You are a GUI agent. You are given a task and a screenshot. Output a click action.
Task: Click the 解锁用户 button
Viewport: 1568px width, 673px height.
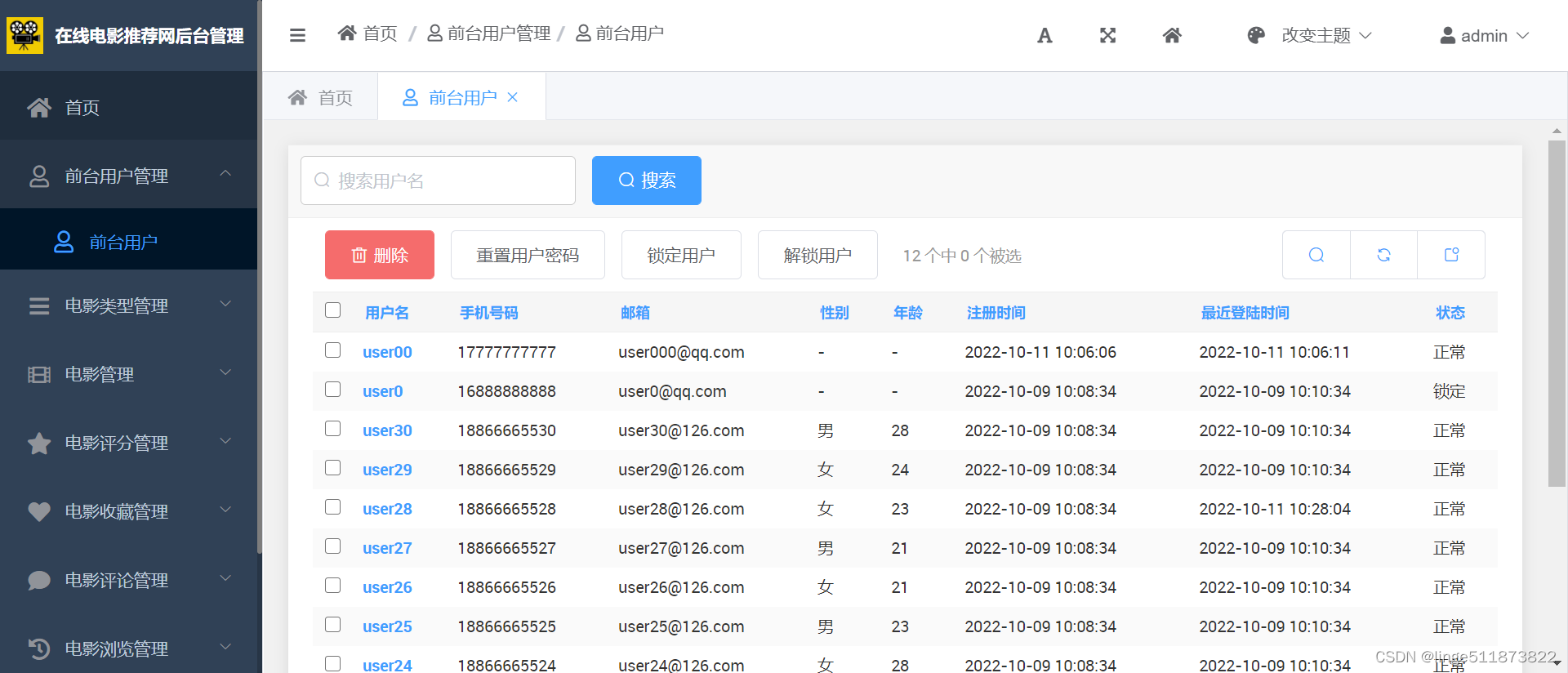pos(817,255)
